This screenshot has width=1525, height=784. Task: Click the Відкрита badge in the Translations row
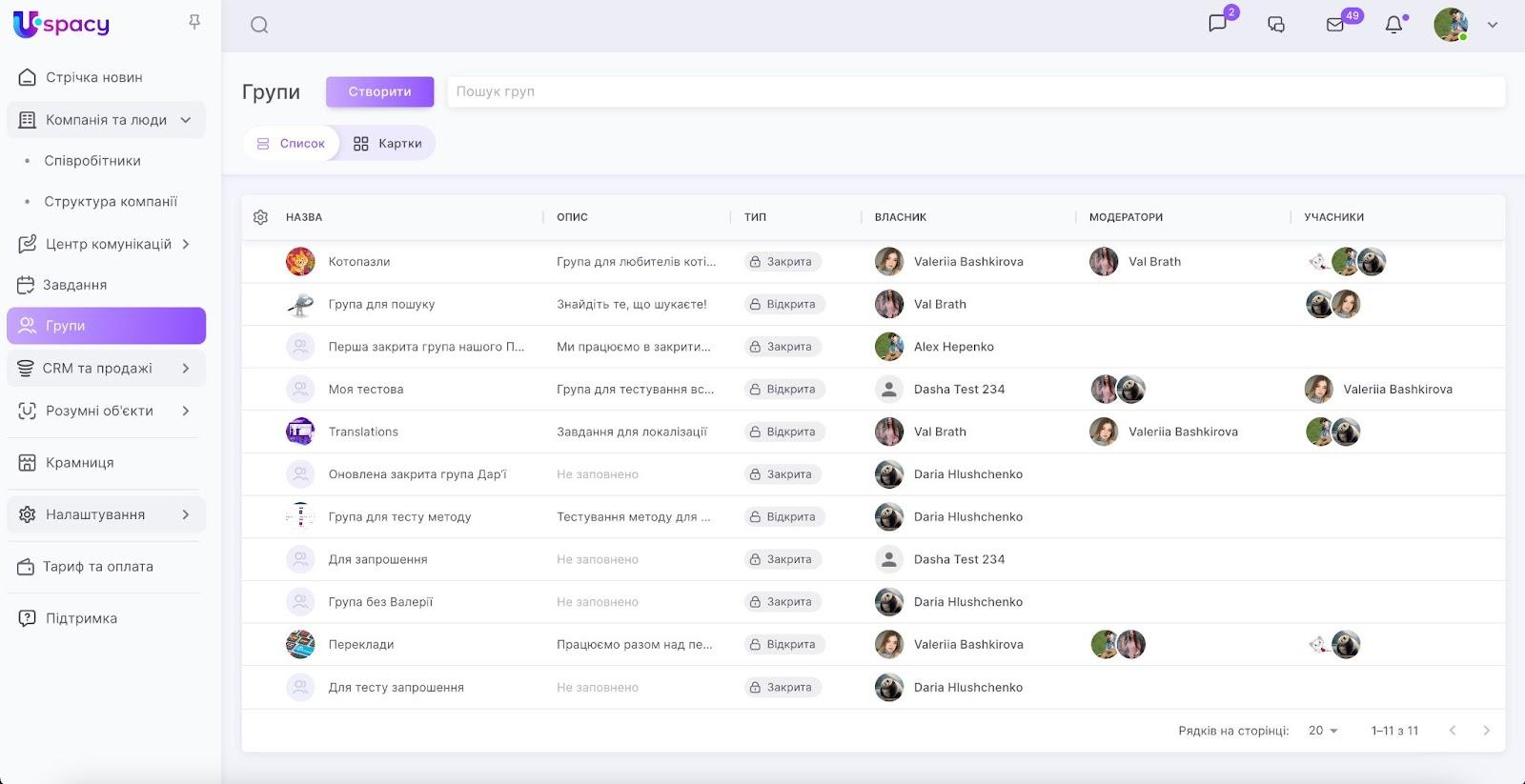pyautogui.click(x=784, y=432)
